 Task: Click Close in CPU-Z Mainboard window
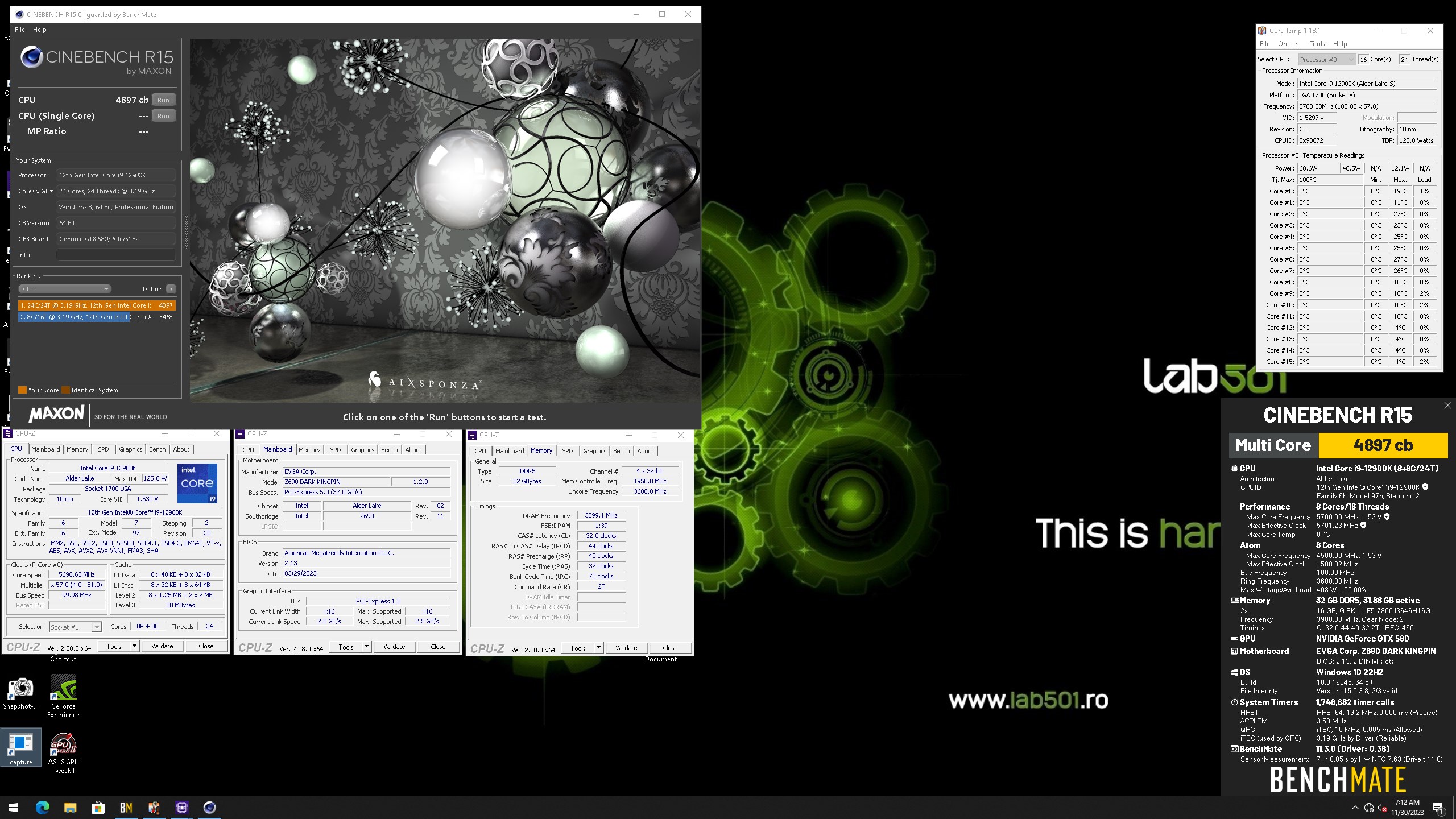(x=438, y=647)
